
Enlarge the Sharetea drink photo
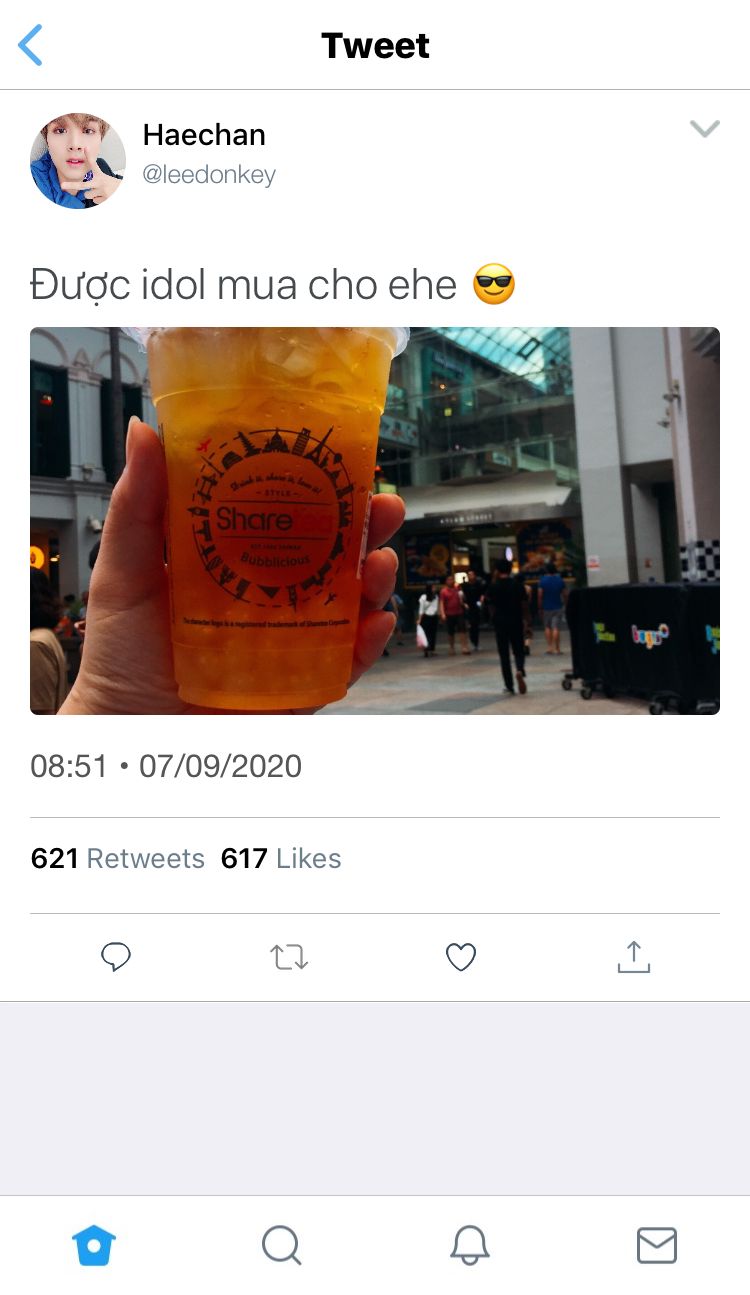[x=375, y=520]
